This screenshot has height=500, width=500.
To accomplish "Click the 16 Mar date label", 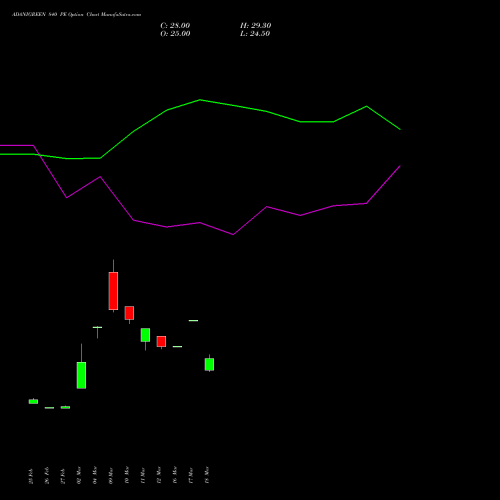I will point(175,475).
